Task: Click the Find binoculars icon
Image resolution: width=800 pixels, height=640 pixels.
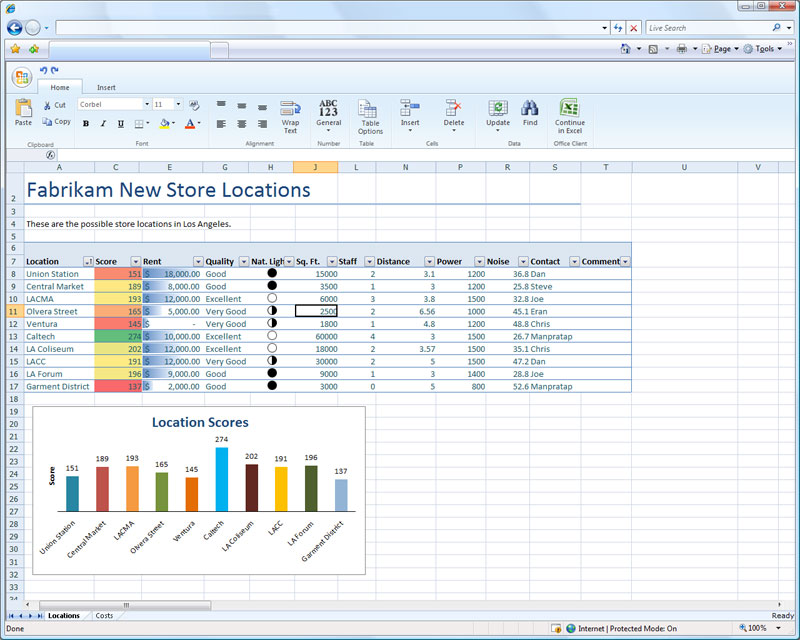Action: [530, 110]
